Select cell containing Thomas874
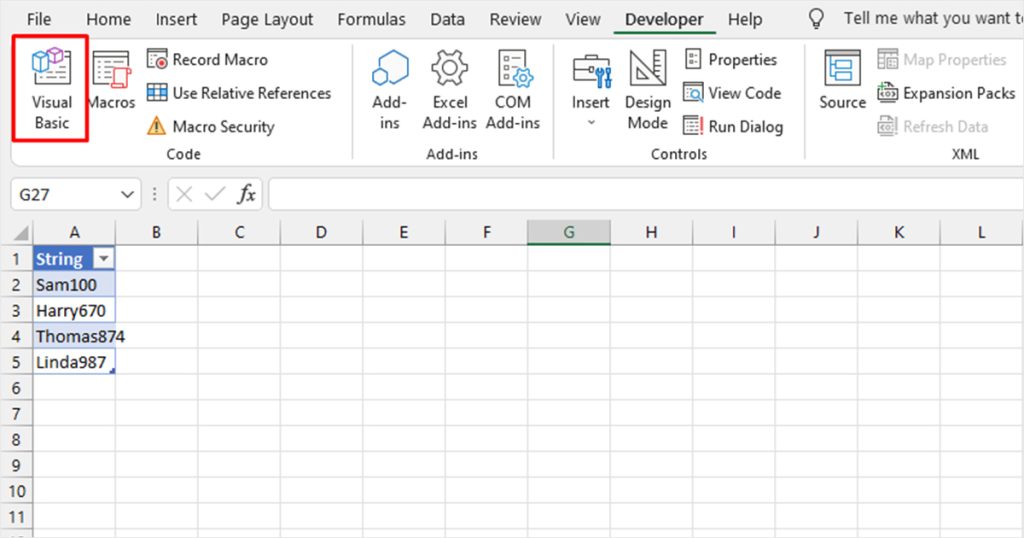The image size is (1024, 538). (x=74, y=336)
